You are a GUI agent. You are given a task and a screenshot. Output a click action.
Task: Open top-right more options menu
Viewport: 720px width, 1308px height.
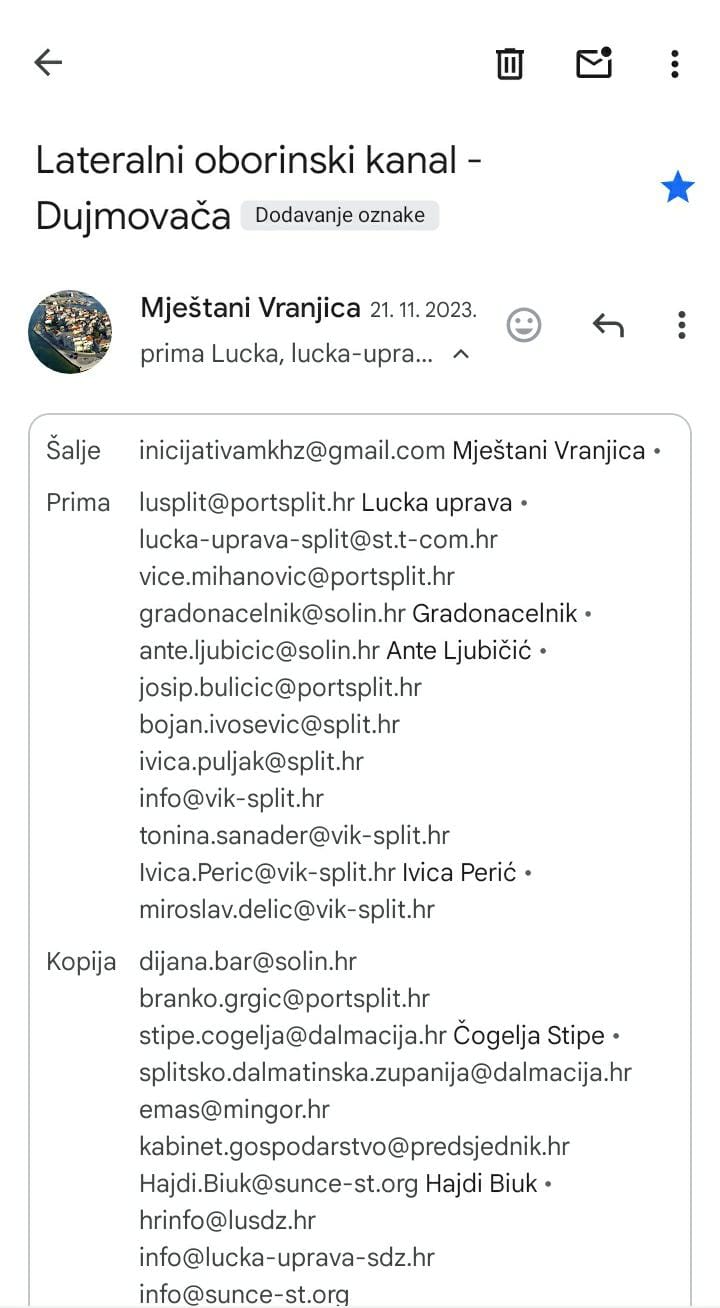[675, 63]
